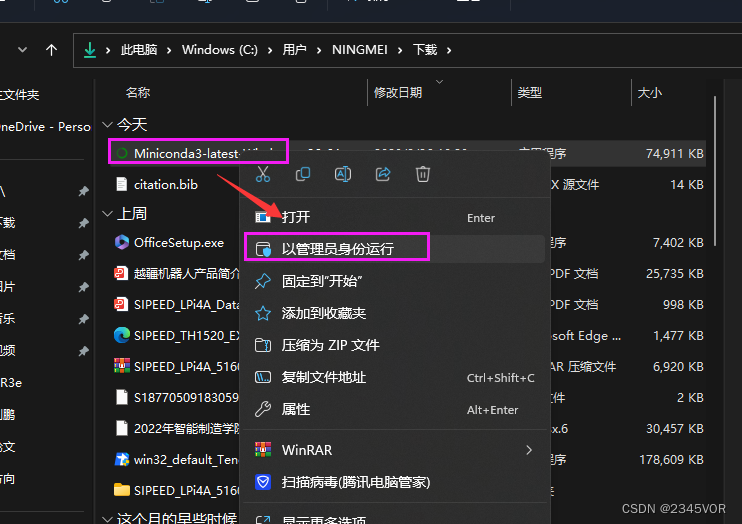Screen dimensions: 742x524
Task: Choose 以管理员身份运行 from context menu
Action: 395,249
